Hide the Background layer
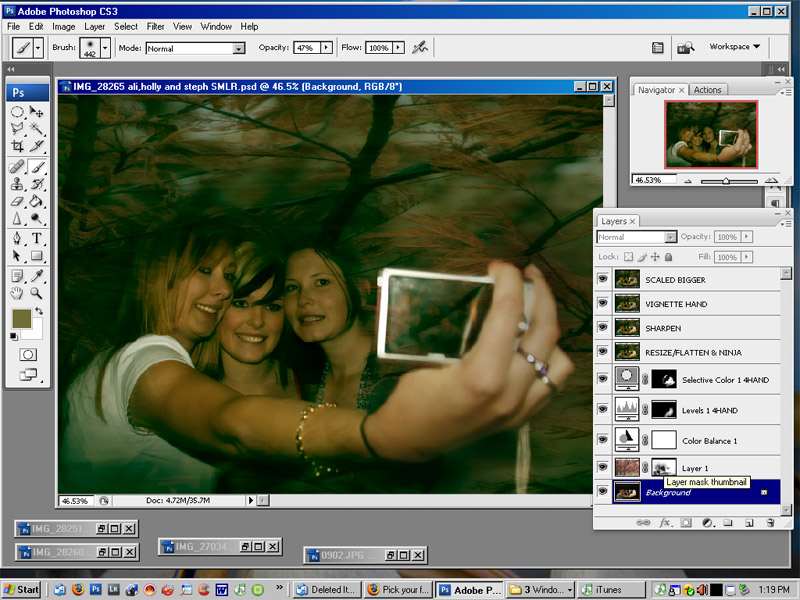This screenshot has width=800, height=600. tap(603, 491)
